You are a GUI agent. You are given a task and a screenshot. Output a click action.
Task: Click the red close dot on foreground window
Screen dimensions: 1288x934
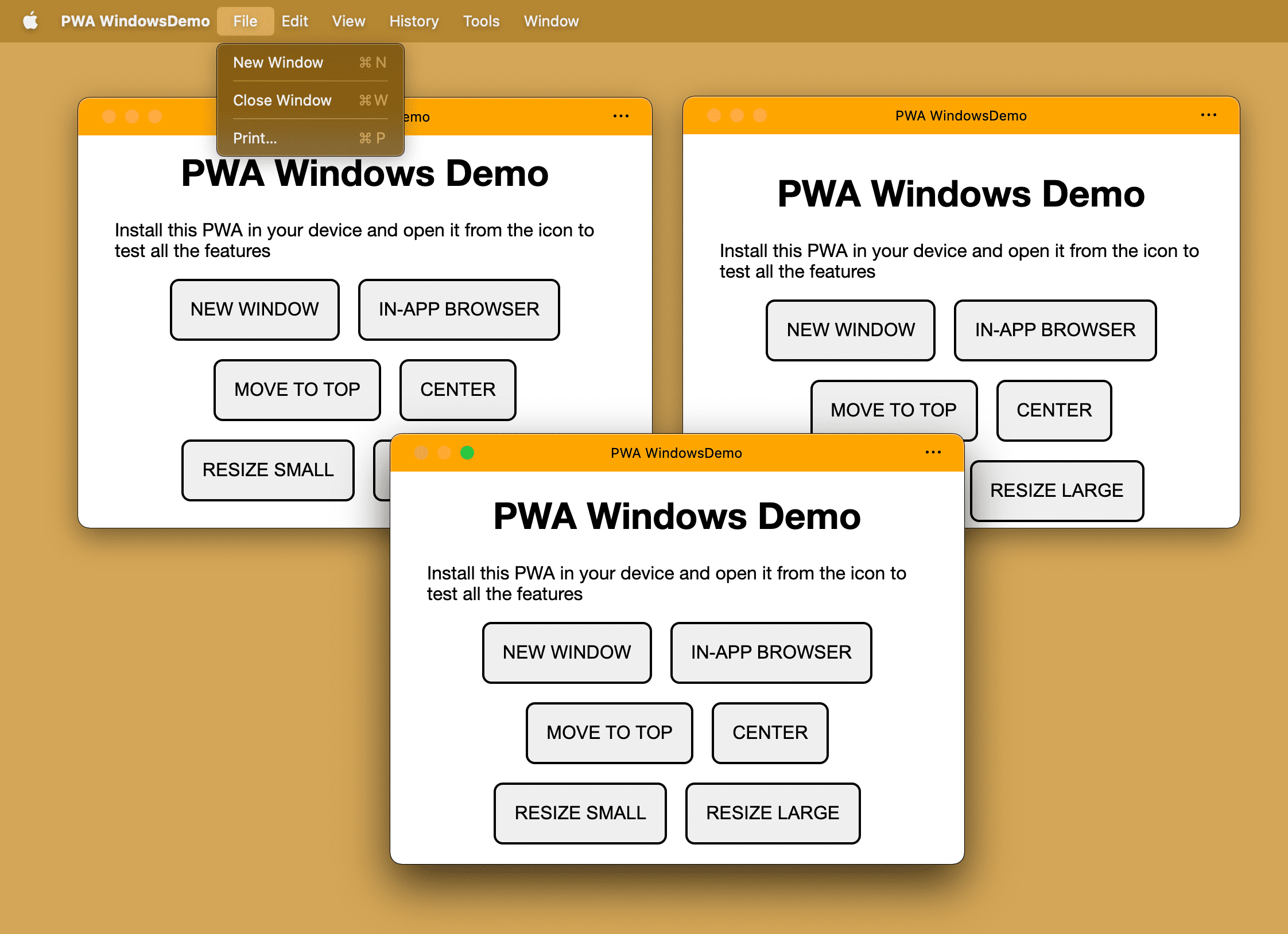419,453
